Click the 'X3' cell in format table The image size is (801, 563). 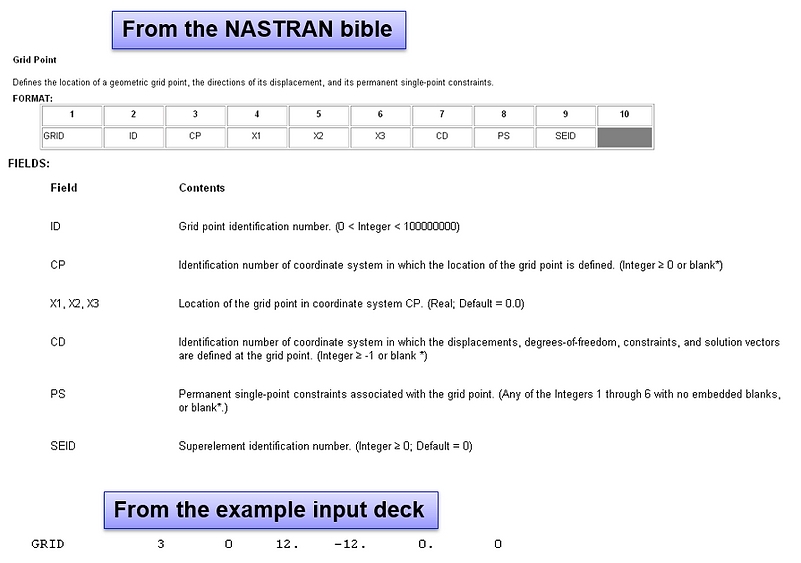[x=381, y=137]
